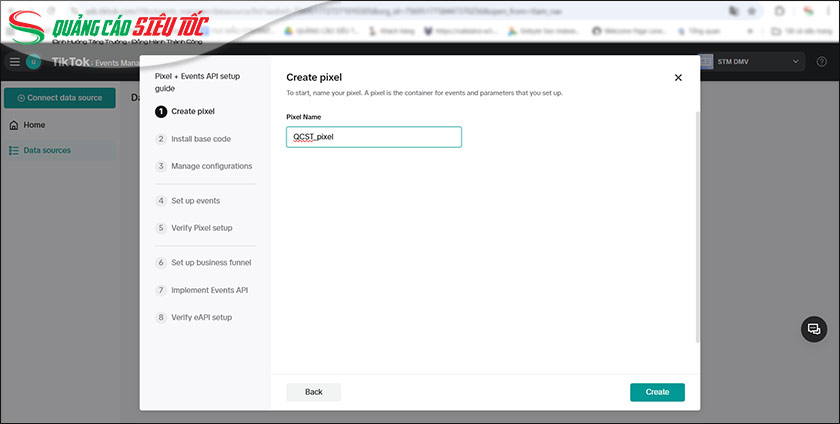Viewport: 840px width, 424px height.
Task: Open Verify Pixel setup step
Action: pos(201,228)
